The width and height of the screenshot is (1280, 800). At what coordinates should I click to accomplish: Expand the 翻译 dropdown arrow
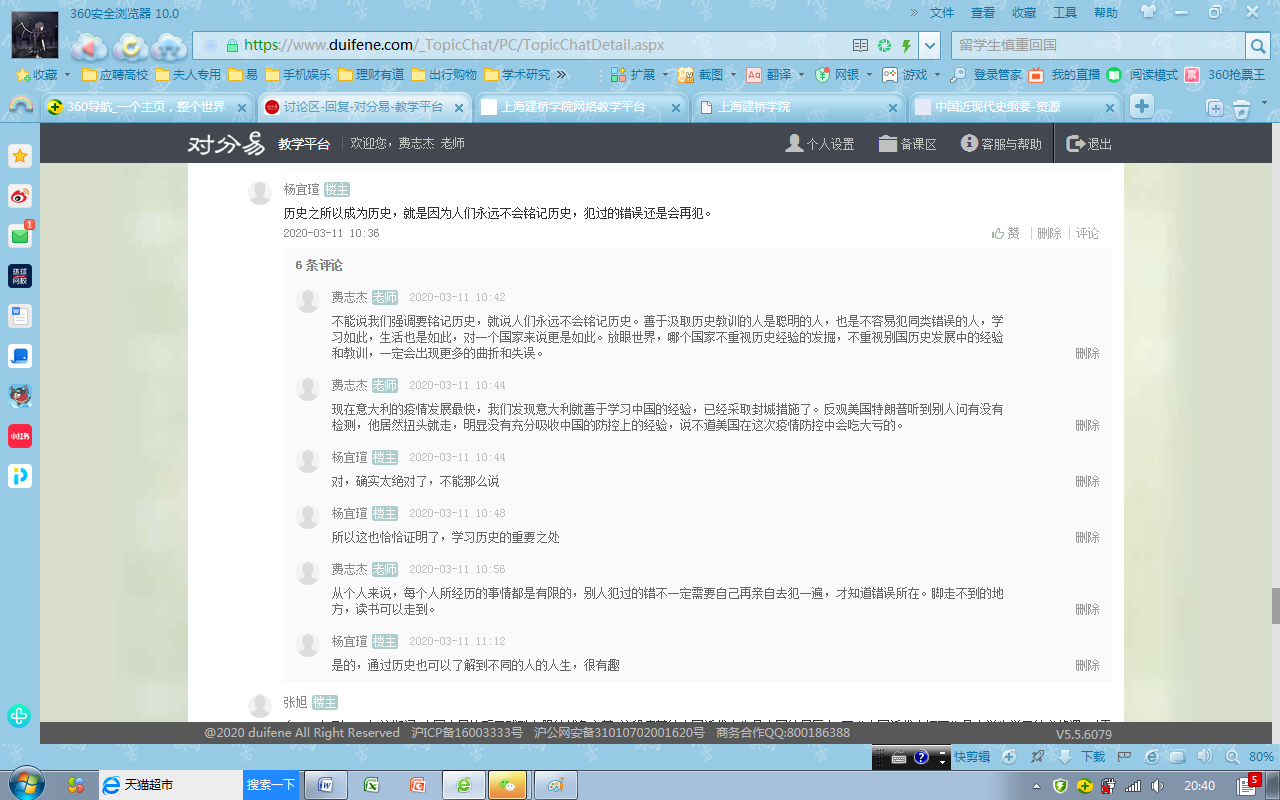tap(802, 75)
